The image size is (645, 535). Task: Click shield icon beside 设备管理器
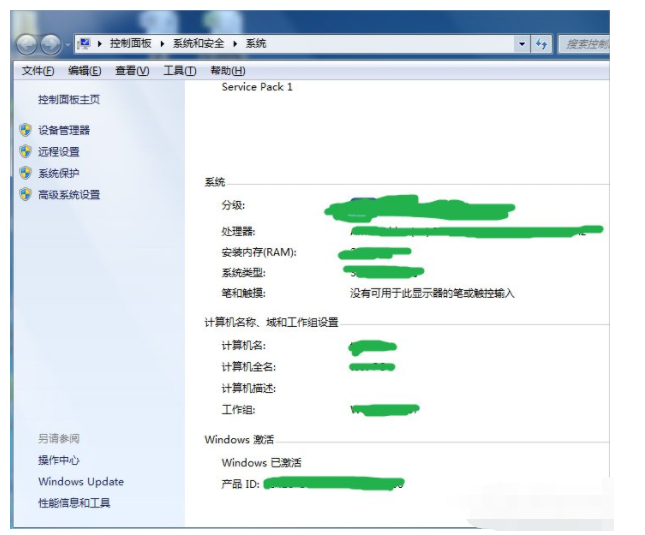click(26, 130)
